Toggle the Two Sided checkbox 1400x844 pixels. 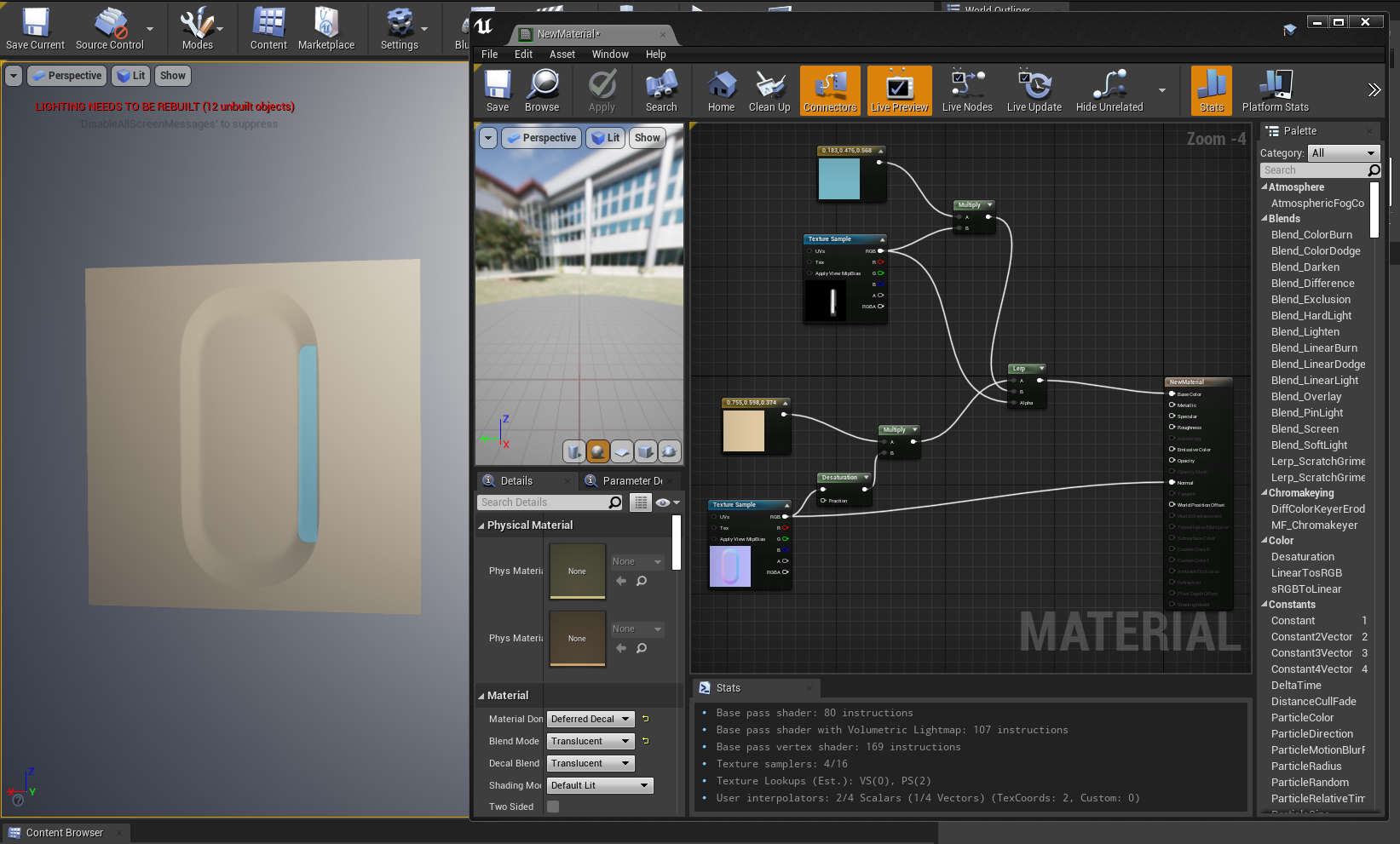click(x=553, y=807)
